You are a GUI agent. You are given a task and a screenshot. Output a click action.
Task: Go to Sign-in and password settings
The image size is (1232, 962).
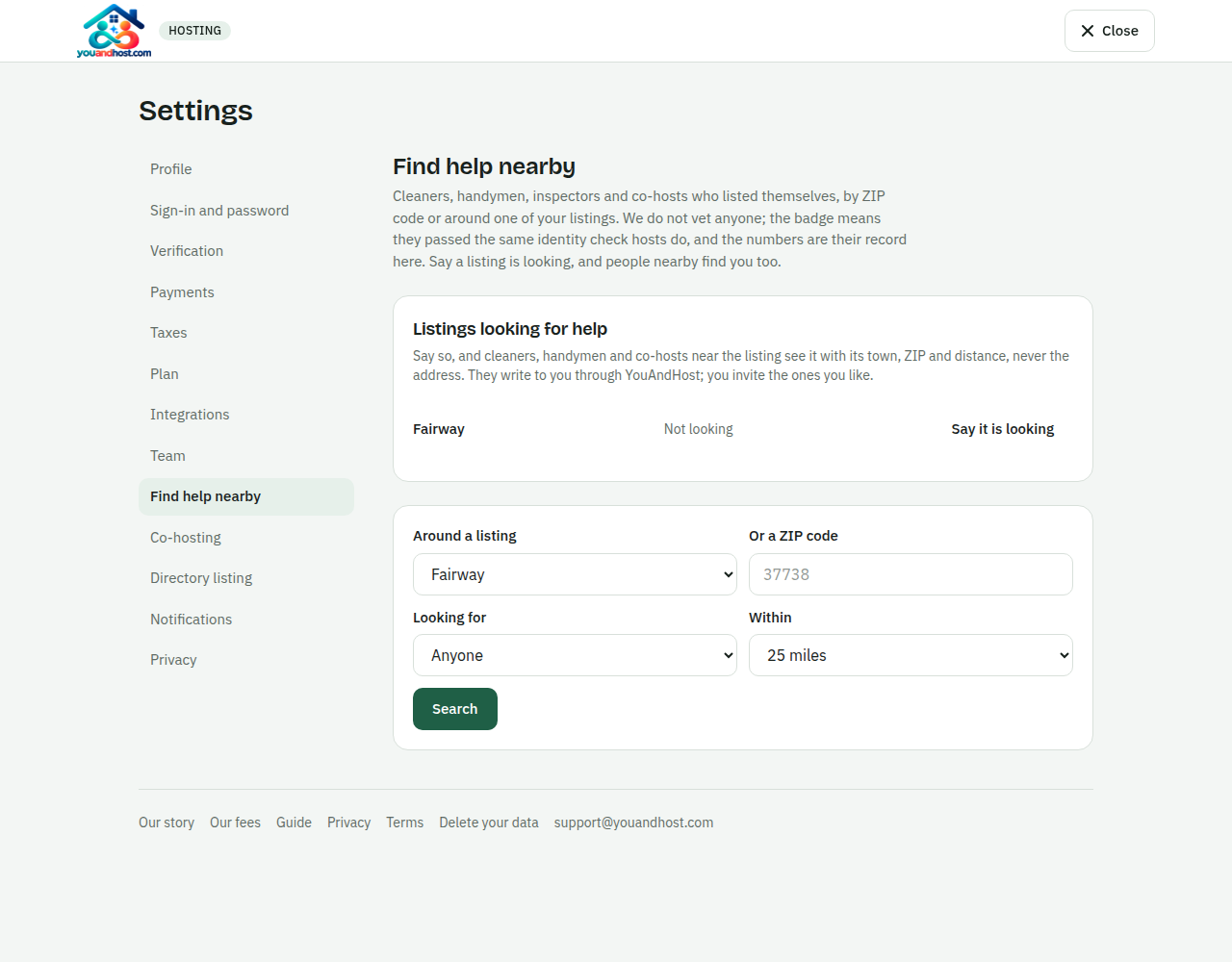246,211
